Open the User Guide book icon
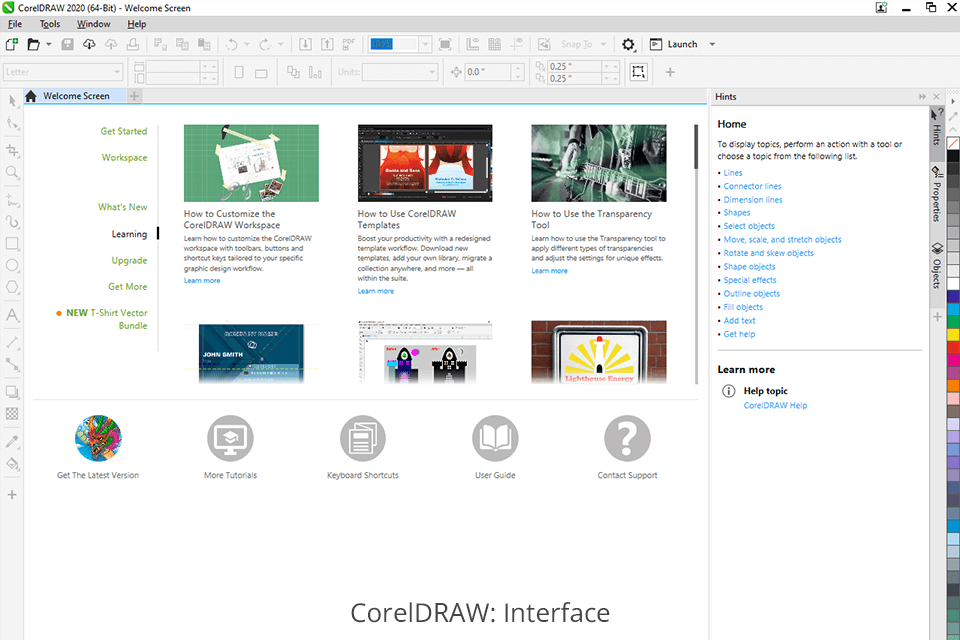960x640 pixels. coord(495,439)
